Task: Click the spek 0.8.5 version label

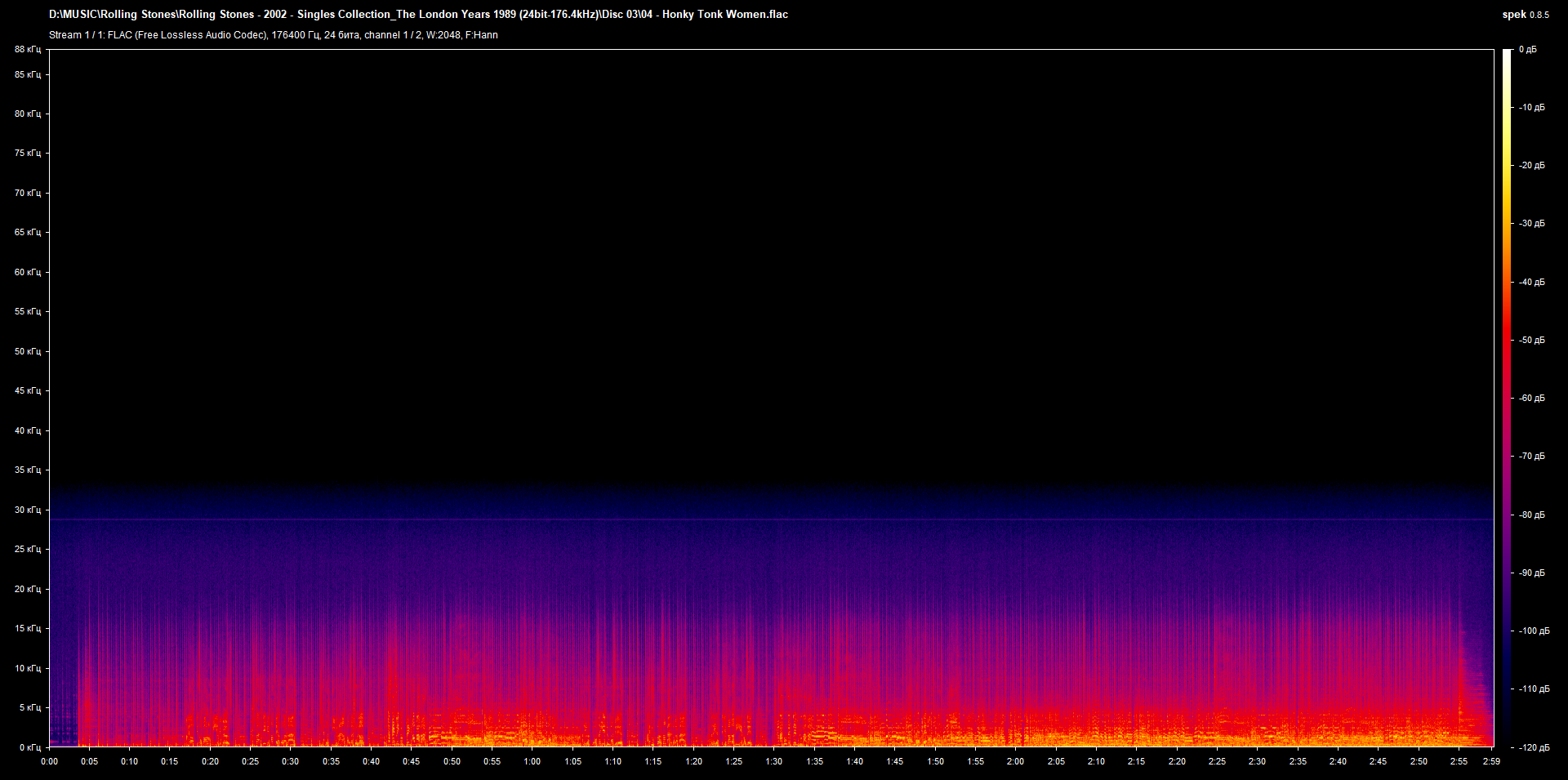Action: pos(1525,14)
